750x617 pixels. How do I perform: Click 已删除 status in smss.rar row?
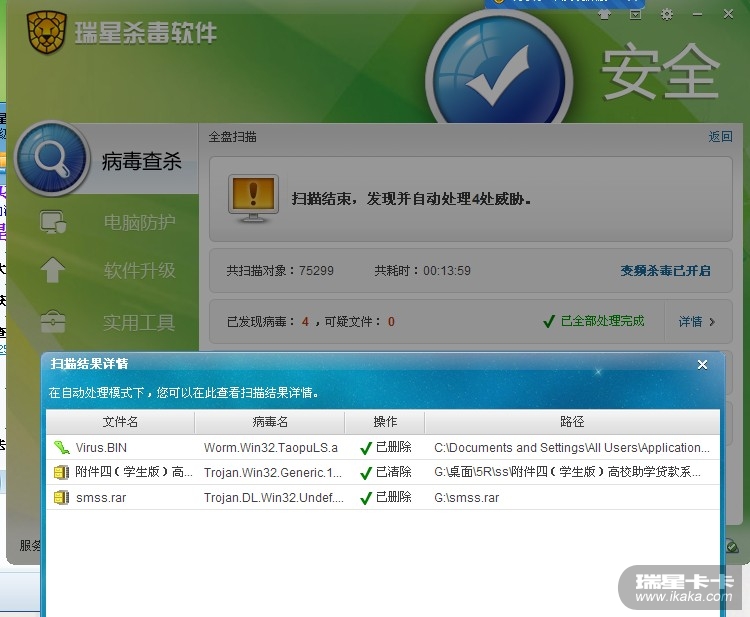394,497
